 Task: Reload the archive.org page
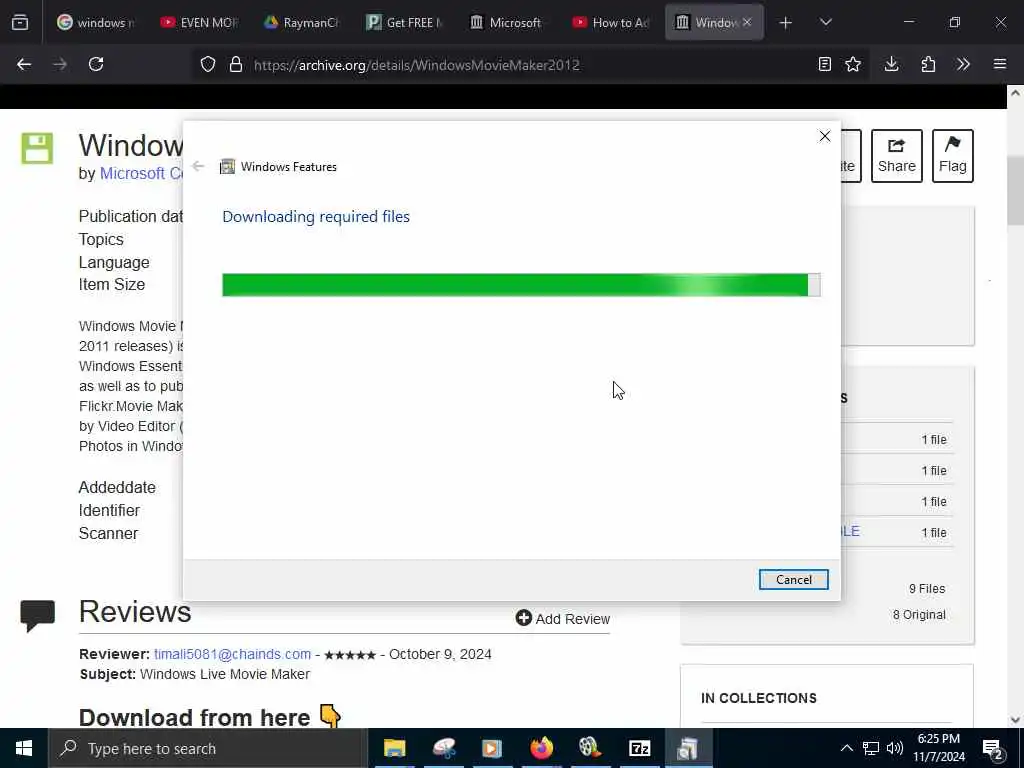click(96, 64)
